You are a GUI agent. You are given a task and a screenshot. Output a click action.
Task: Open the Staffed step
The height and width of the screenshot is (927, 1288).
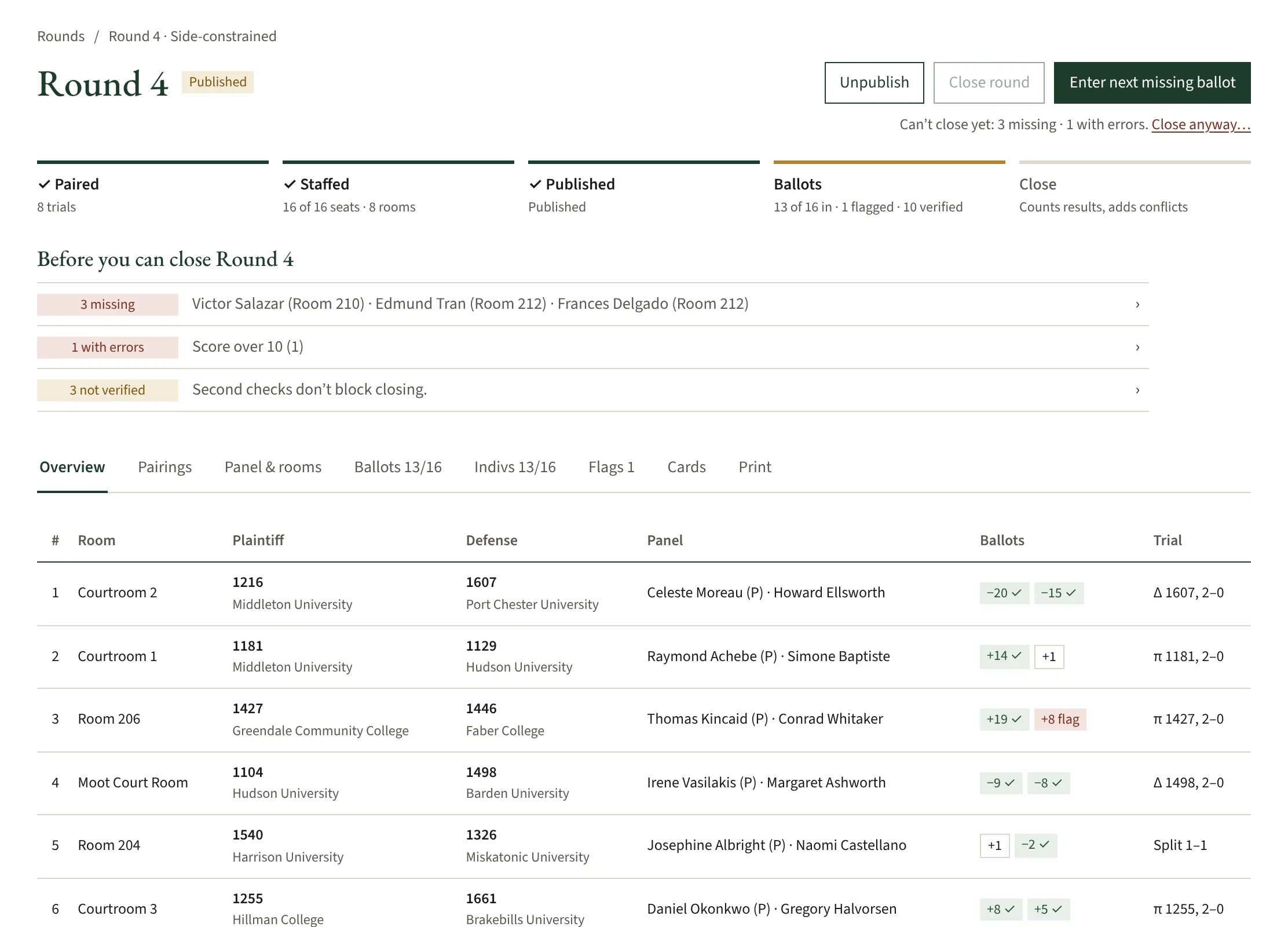tap(398, 189)
